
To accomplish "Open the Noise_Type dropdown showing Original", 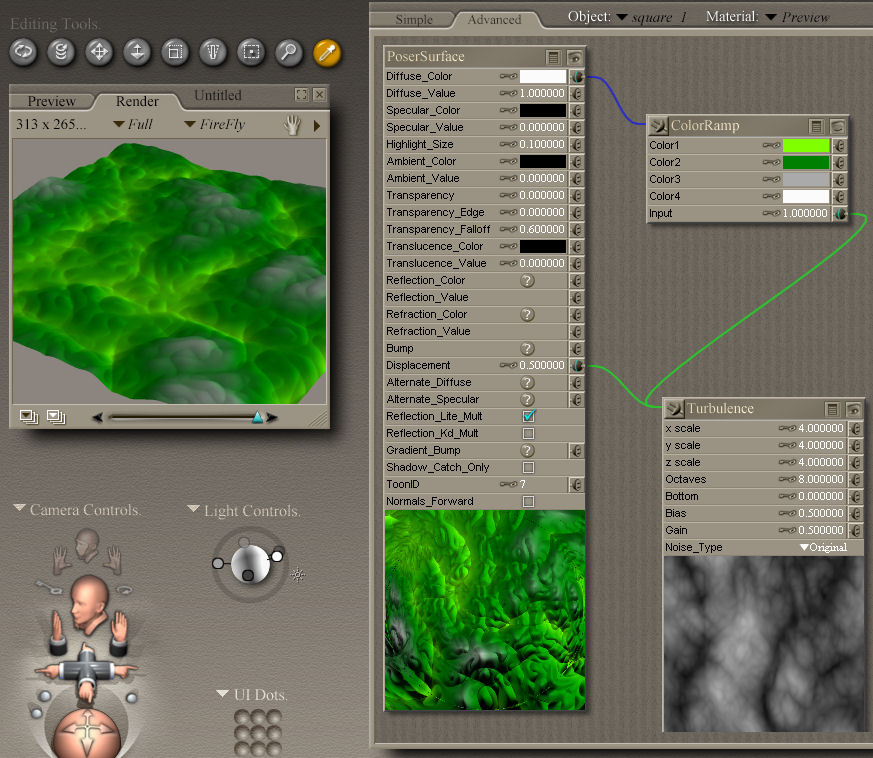I will click(x=823, y=547).
